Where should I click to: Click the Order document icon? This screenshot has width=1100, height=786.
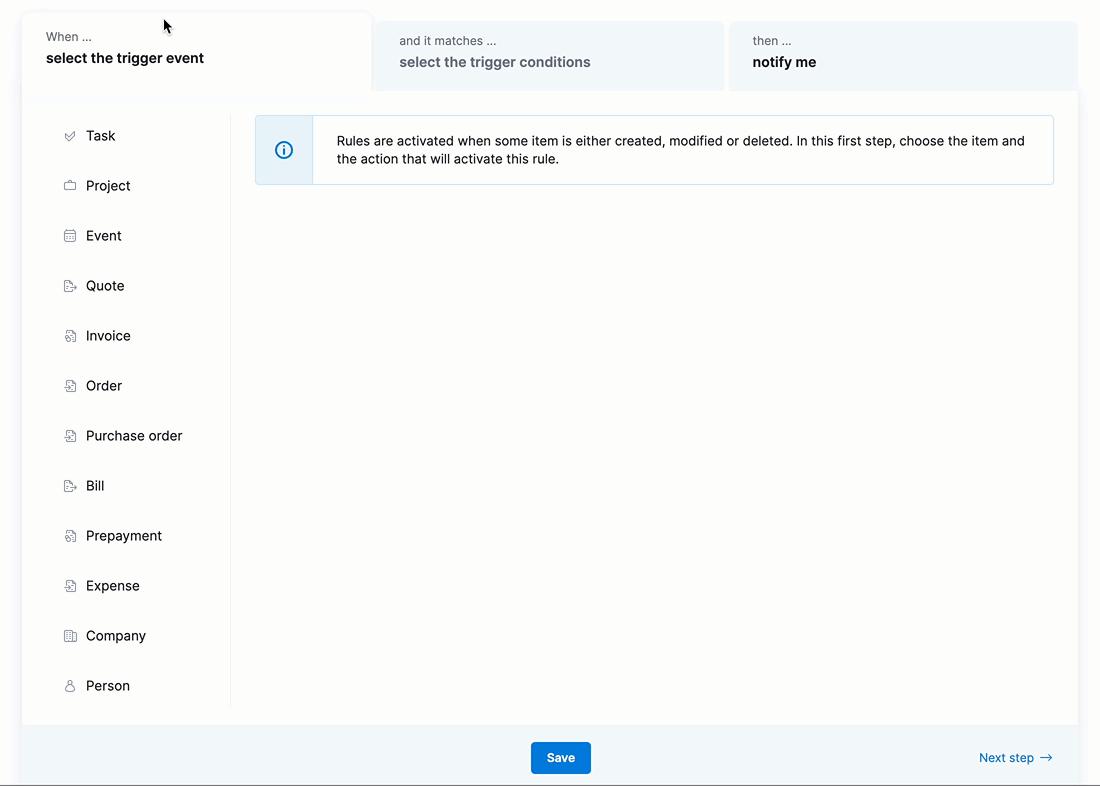tap(69, 386)
